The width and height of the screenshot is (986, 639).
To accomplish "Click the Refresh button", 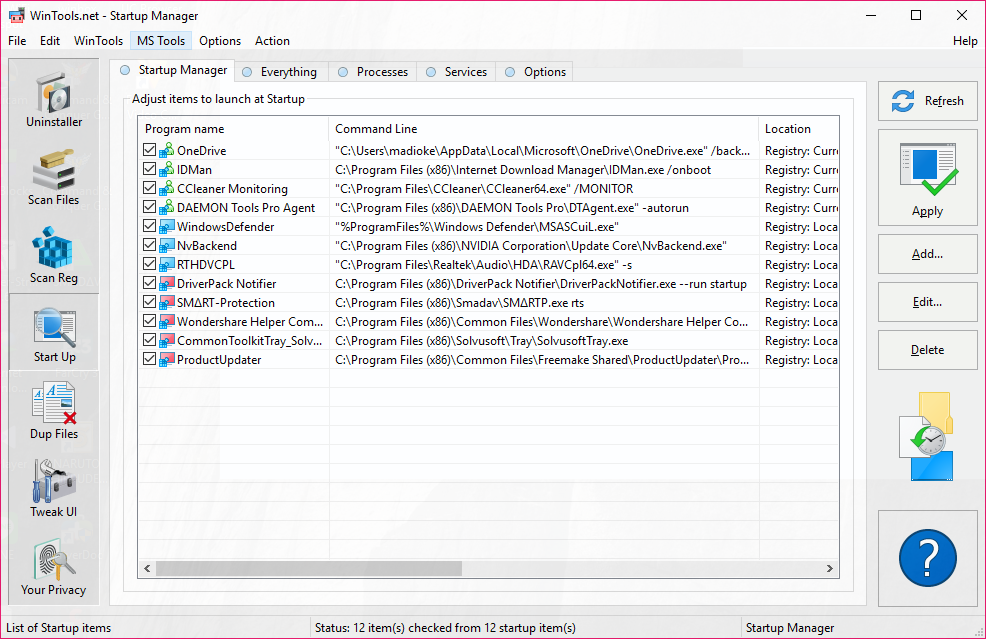I will (x=928, y=101).
